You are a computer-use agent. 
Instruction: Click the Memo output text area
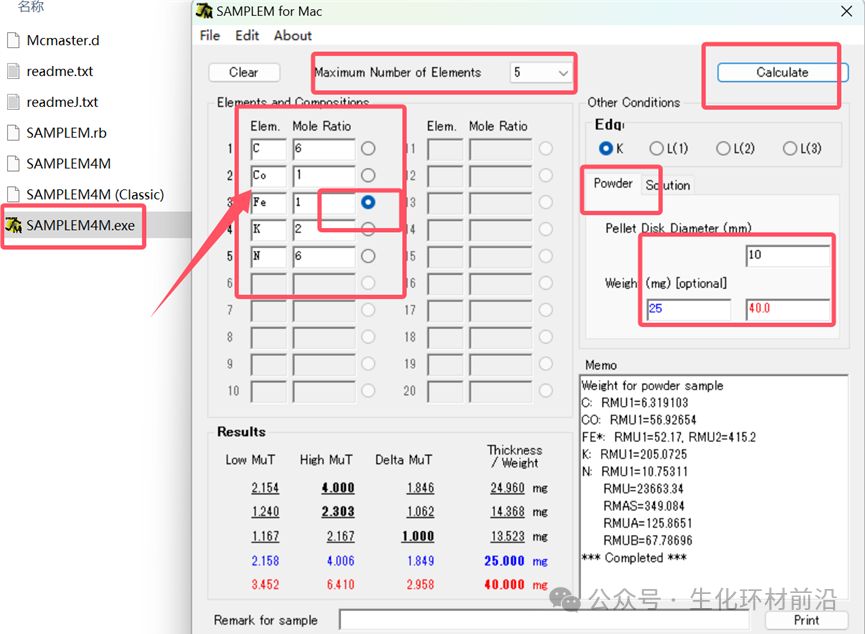click(713, 488)
